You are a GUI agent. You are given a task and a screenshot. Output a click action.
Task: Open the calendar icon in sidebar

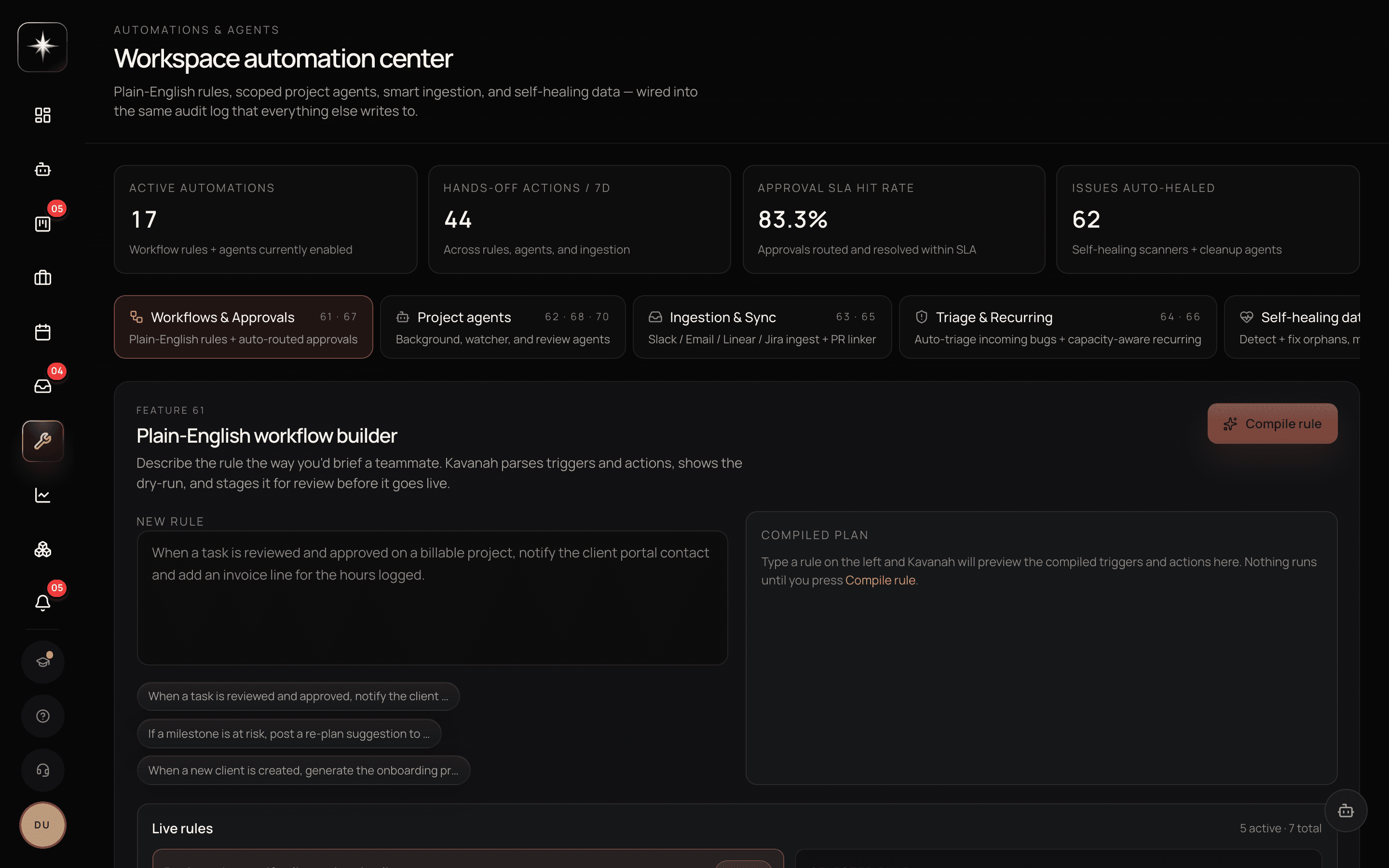[x=42, y=332]
